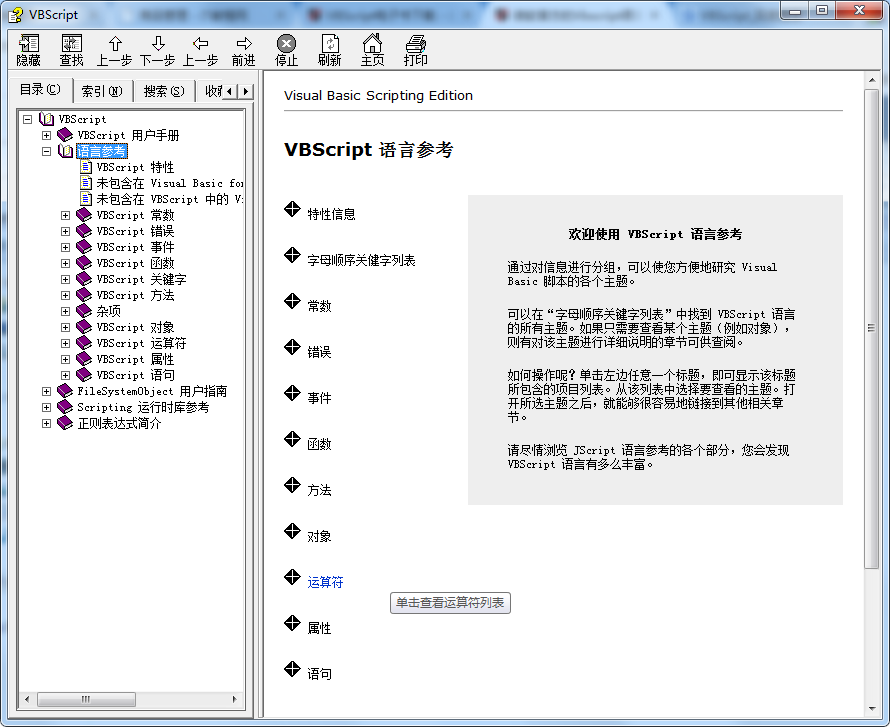Switch to the 搜索 tab
The image size is (890, 727).
click(163, 90)
